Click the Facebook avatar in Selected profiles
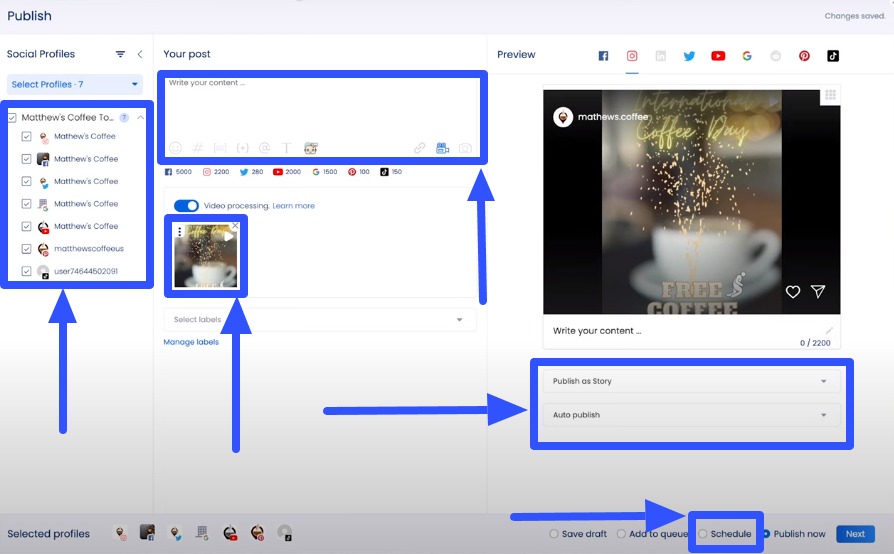894x554 pixels. 147,533
